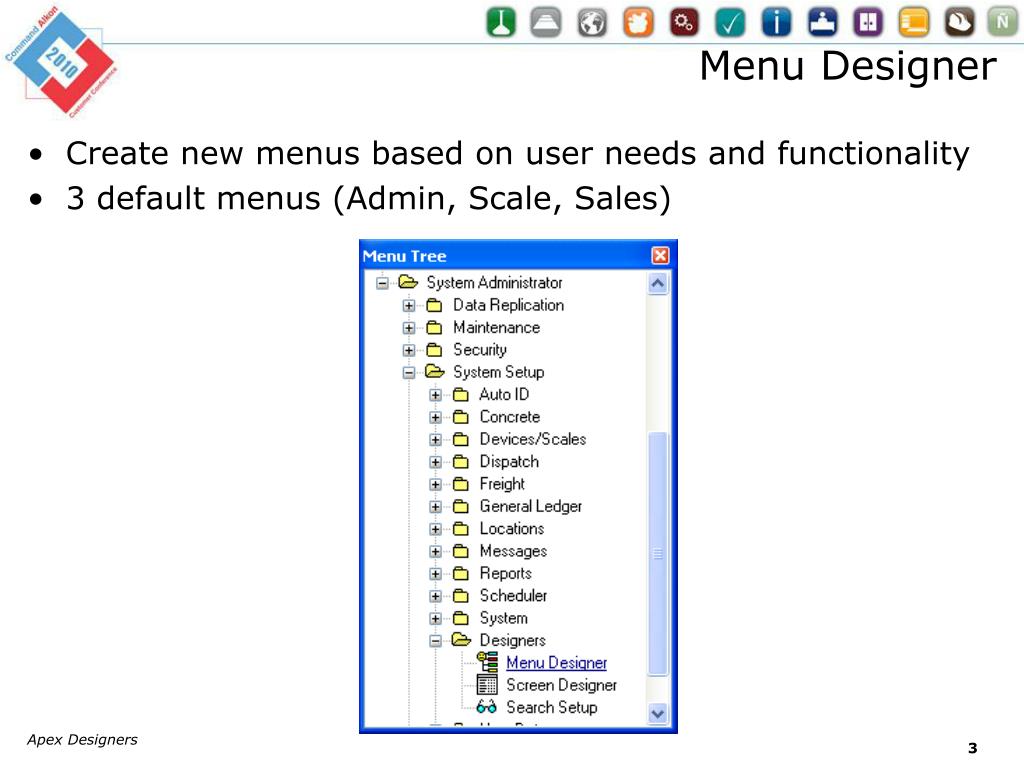Viewport: 1024px width, 768px height.
Task: Expand the General Ledger node
Action: (x=436, y=507)
